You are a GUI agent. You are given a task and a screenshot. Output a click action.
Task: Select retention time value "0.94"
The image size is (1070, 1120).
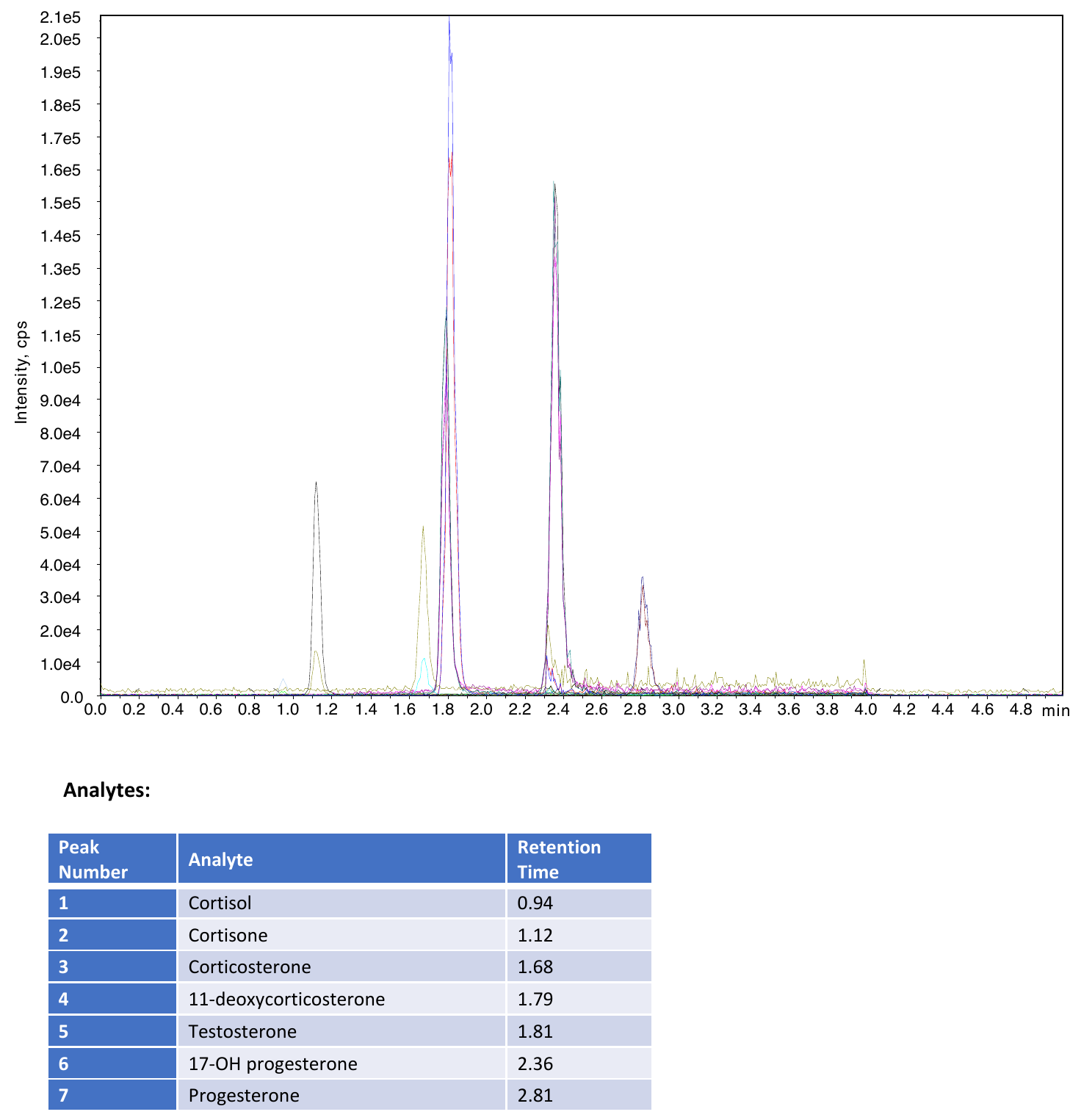point(535,903)
